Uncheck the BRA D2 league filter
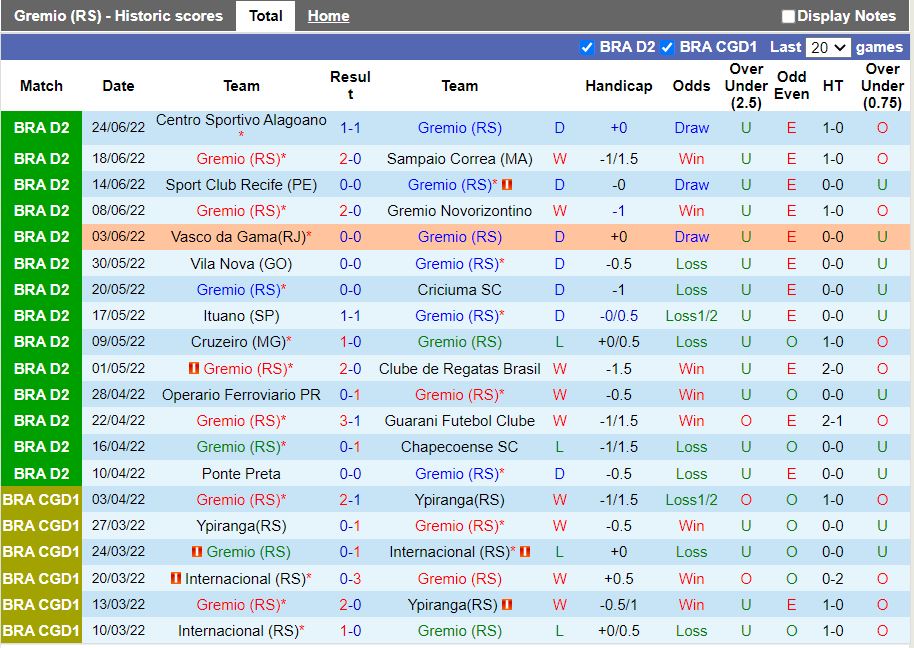Screen dimensions: 914x648 (587, 47)
